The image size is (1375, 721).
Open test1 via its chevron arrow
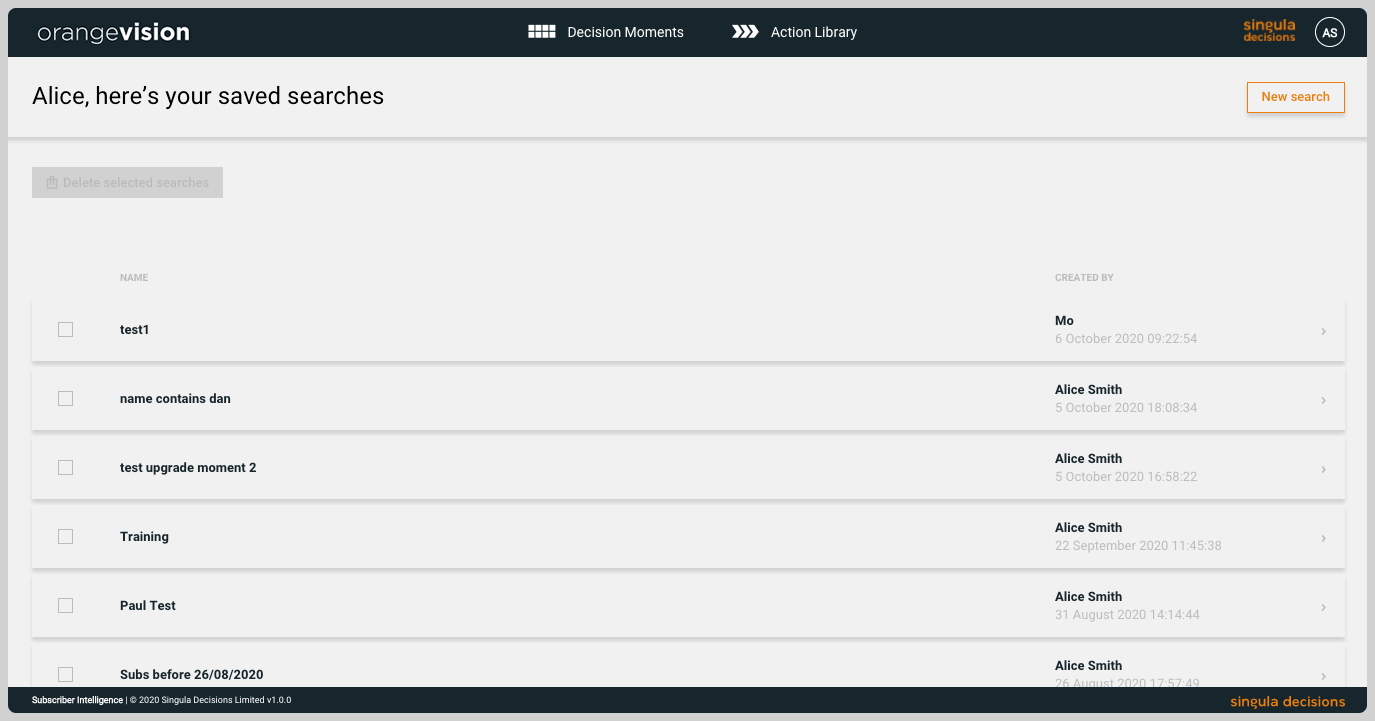click(x=1323, y=331)
